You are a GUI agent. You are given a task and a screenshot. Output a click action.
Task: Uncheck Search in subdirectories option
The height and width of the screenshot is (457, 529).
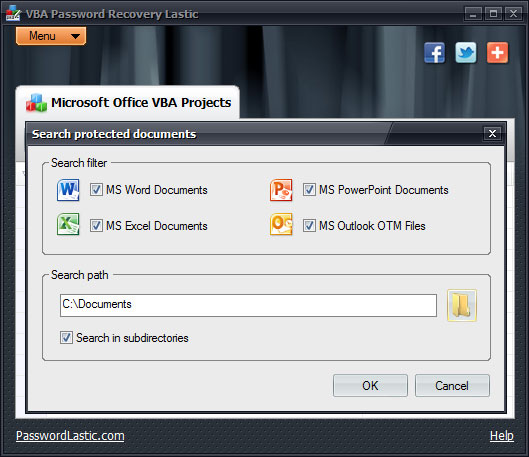66,337
